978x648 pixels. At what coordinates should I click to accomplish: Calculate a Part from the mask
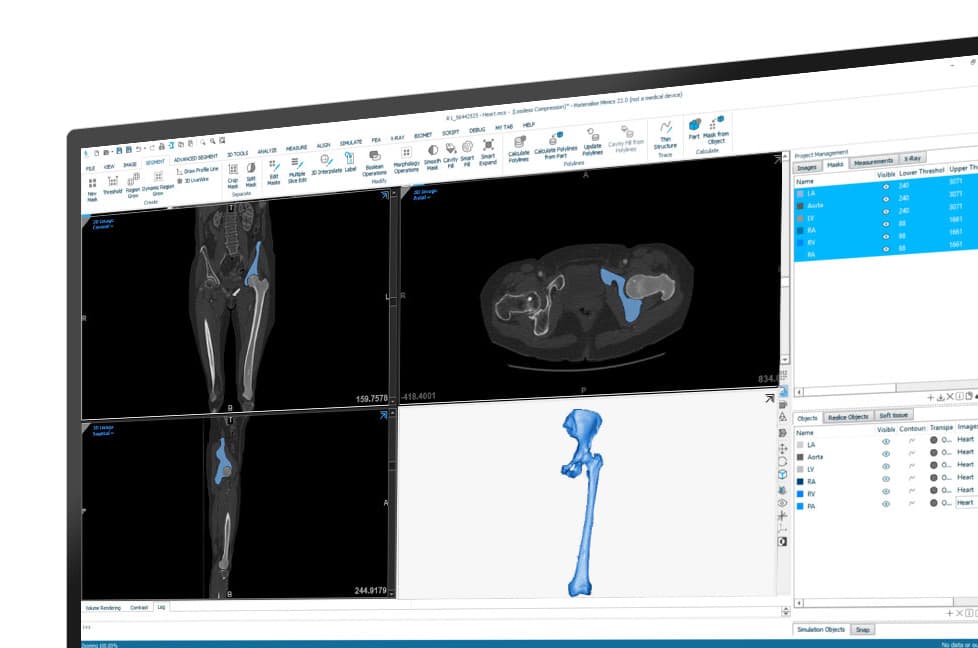point(694,129)
